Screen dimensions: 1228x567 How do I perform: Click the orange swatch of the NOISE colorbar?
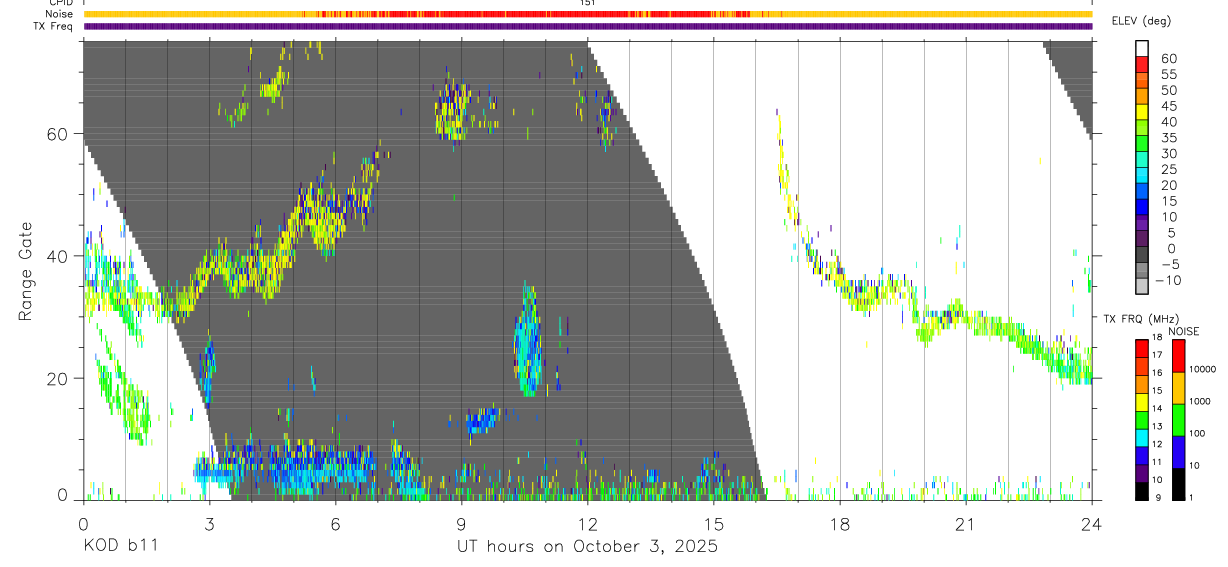click(1179, 387)
